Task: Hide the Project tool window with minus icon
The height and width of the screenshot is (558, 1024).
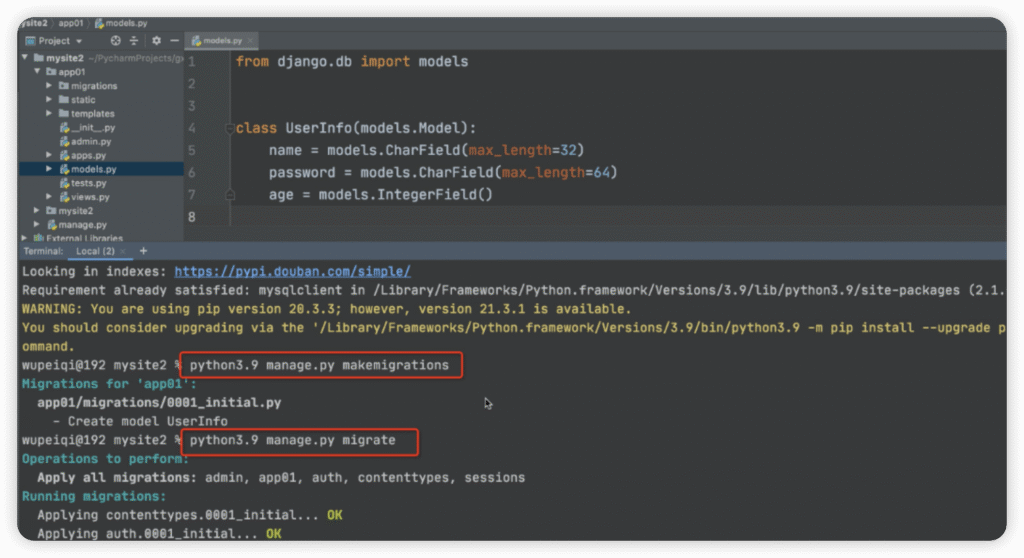Action: [174, 41]
